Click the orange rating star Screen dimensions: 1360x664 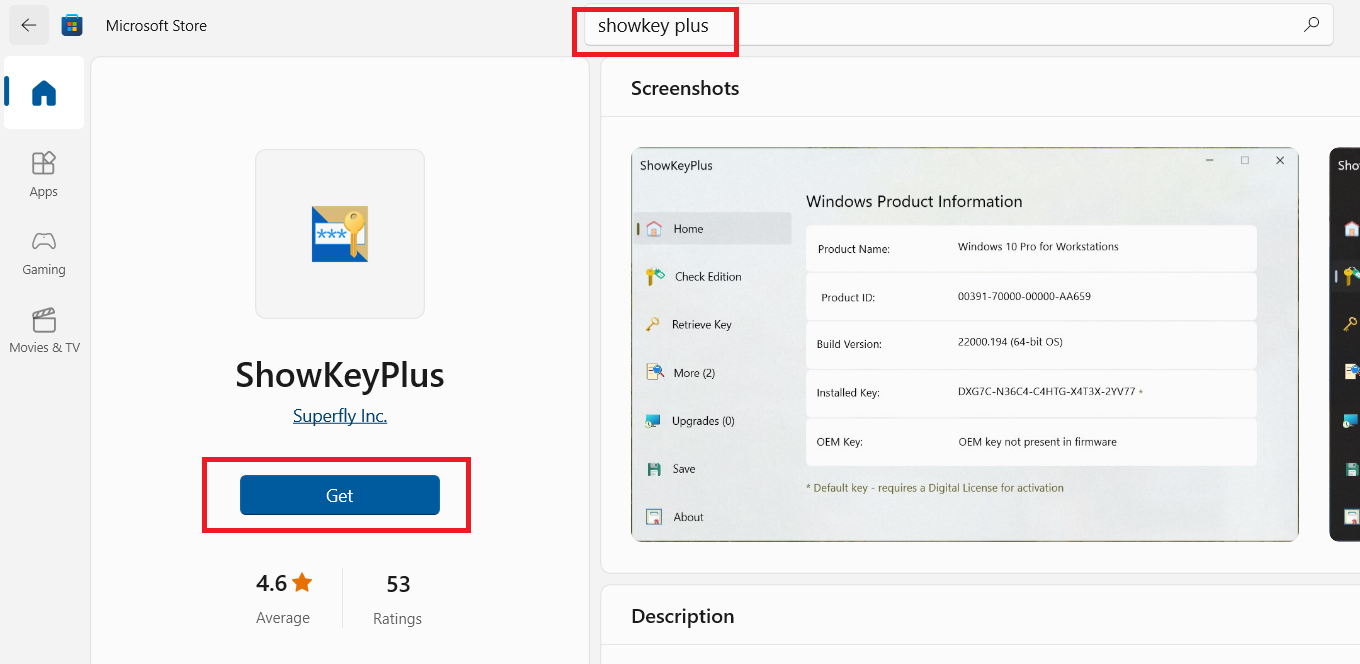tap(302, 582)
